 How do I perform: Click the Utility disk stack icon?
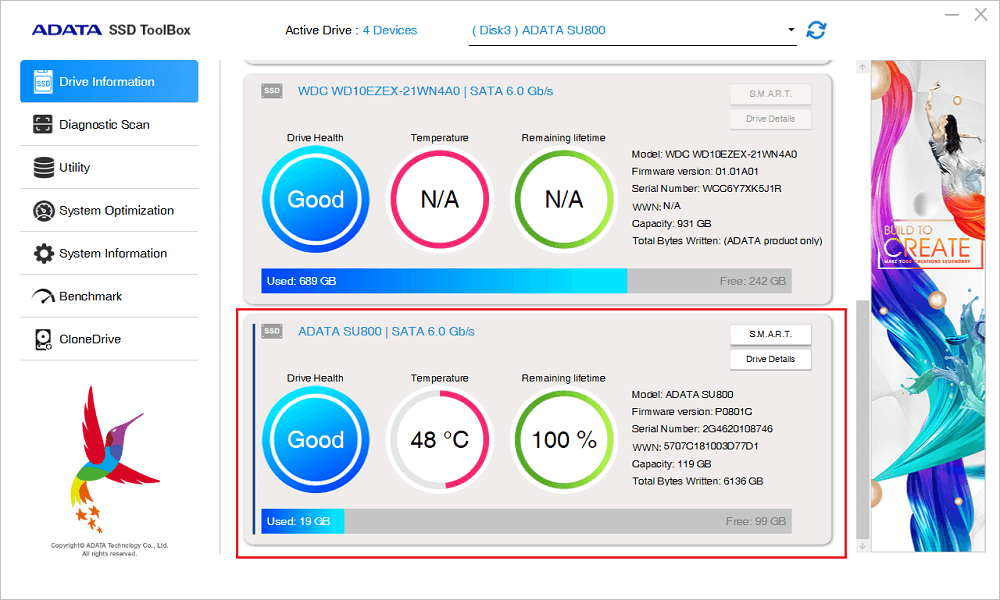point(43,168)
